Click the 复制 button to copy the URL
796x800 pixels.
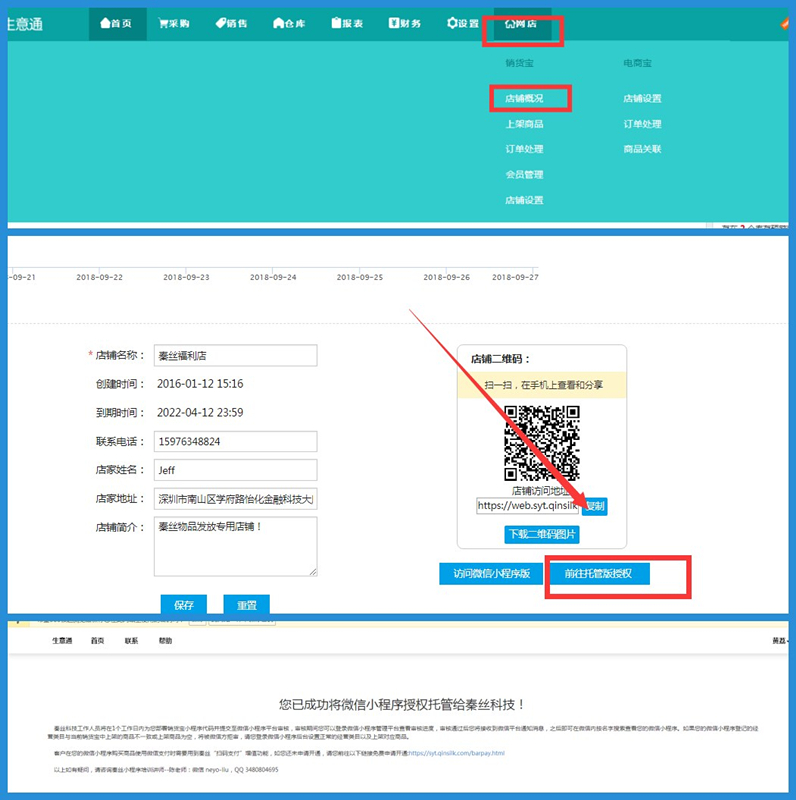coord(595,506)
